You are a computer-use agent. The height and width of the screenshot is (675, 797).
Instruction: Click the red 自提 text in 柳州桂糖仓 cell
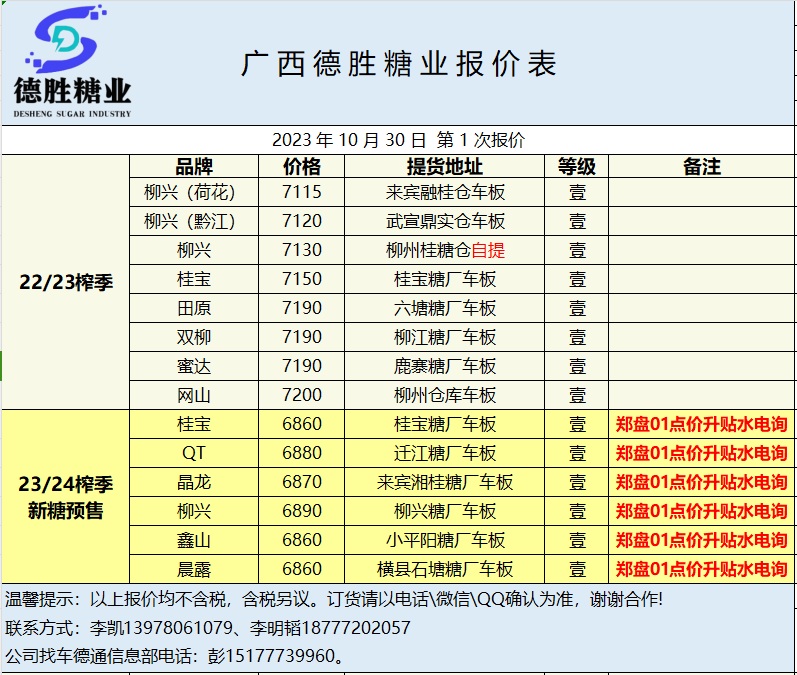click(x=488, y=250)
